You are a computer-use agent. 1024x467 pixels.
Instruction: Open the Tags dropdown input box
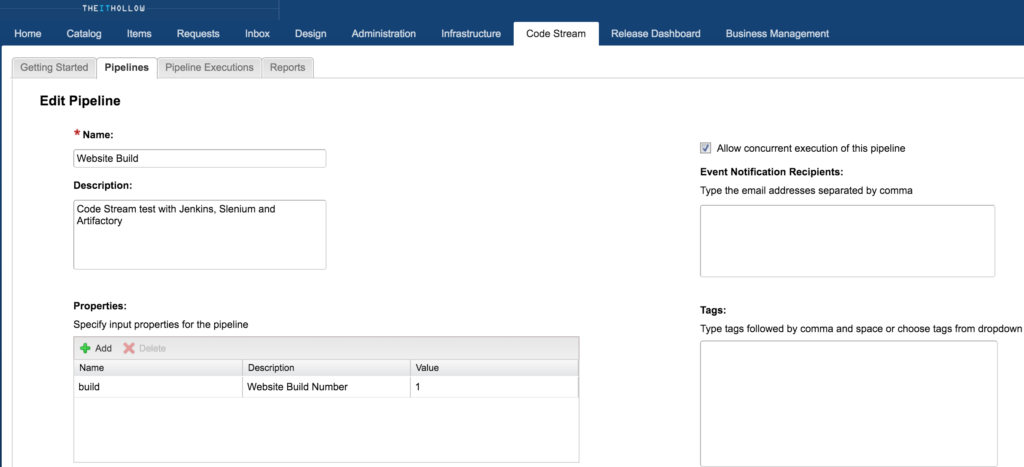click(x=848, y=403)
